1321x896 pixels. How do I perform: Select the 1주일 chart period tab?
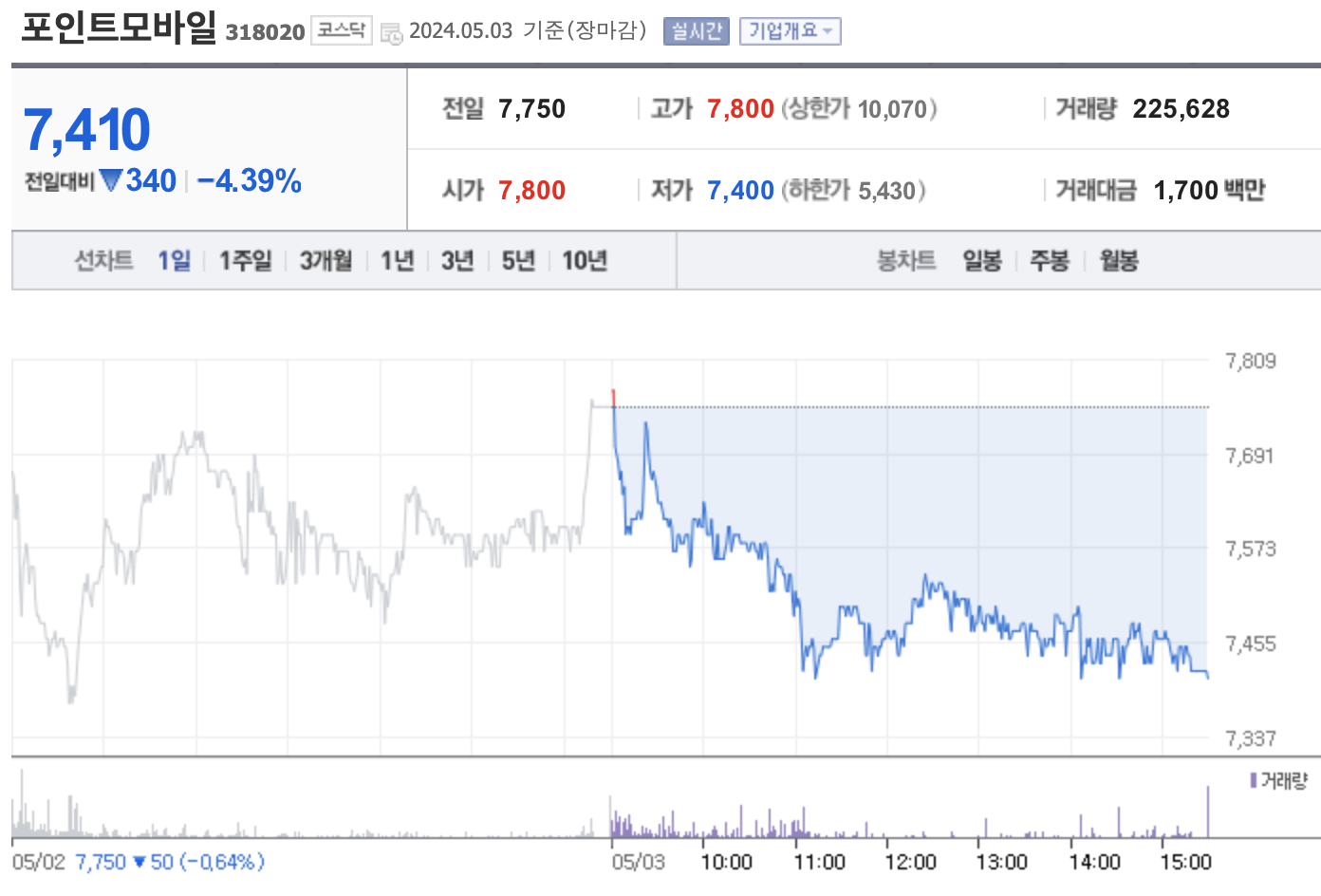pyautogui.click(x=246, y=260)
